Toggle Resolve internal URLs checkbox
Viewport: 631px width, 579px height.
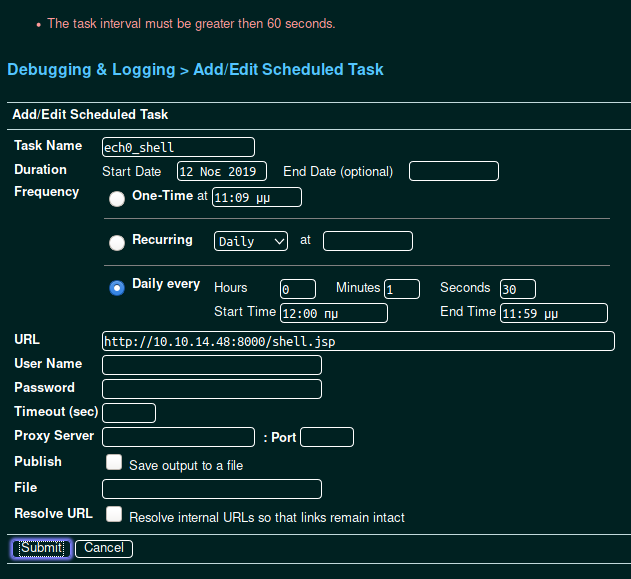tap(114, 515)
